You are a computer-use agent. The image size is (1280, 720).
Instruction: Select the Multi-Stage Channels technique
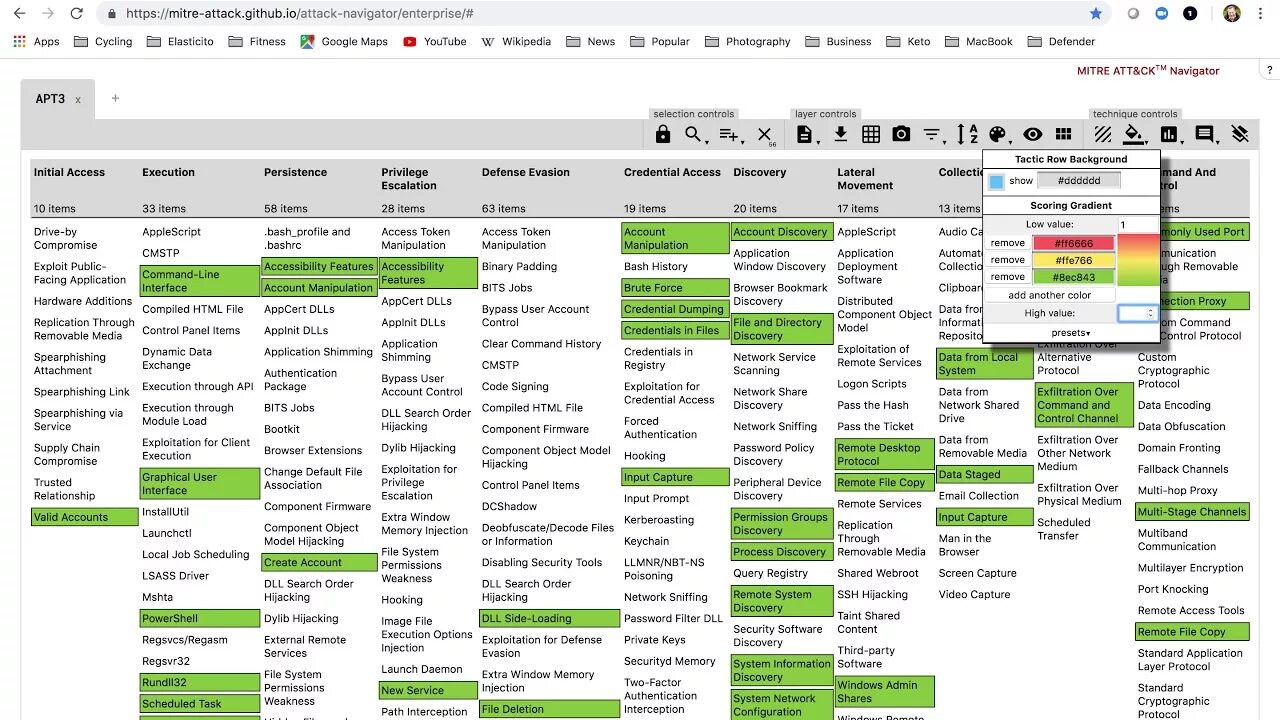(1192, 512)
